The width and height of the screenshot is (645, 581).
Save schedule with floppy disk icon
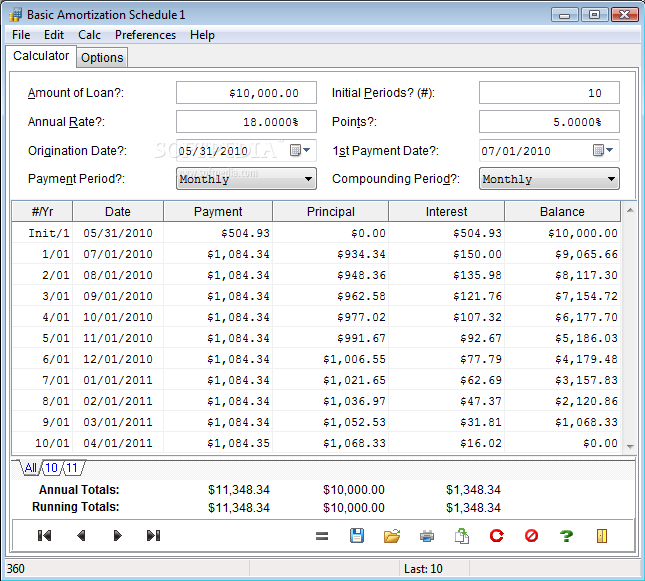(x=357, y=535)
